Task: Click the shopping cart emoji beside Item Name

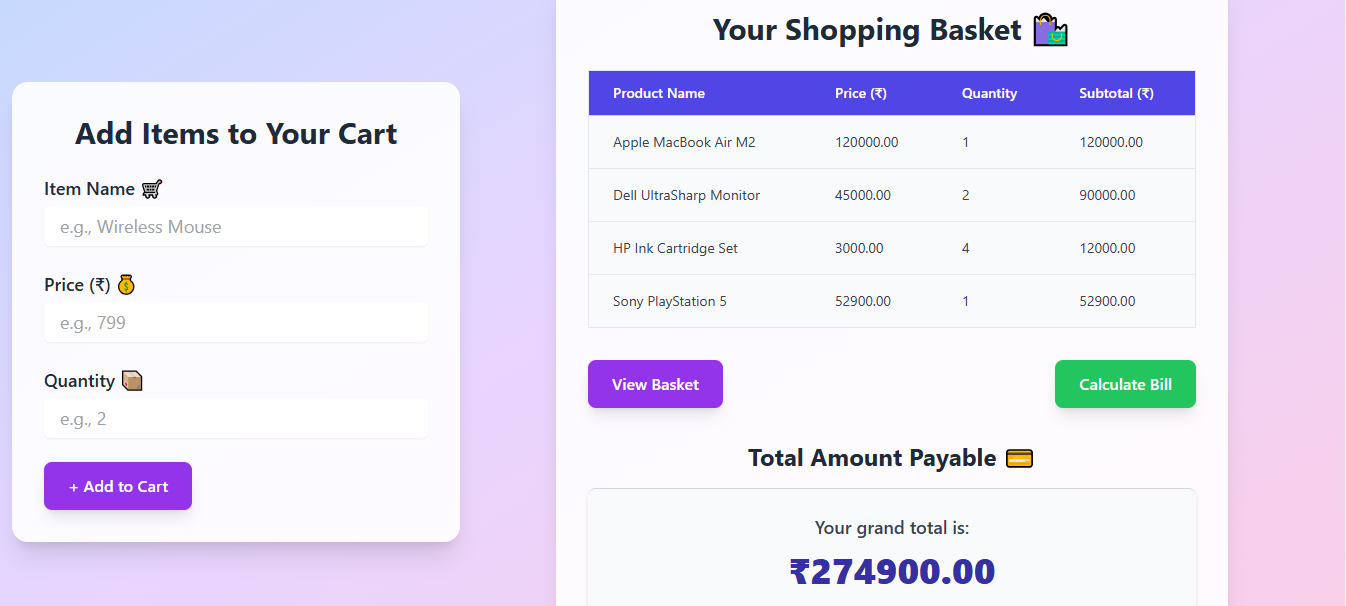Action: (x=152, y=189)
